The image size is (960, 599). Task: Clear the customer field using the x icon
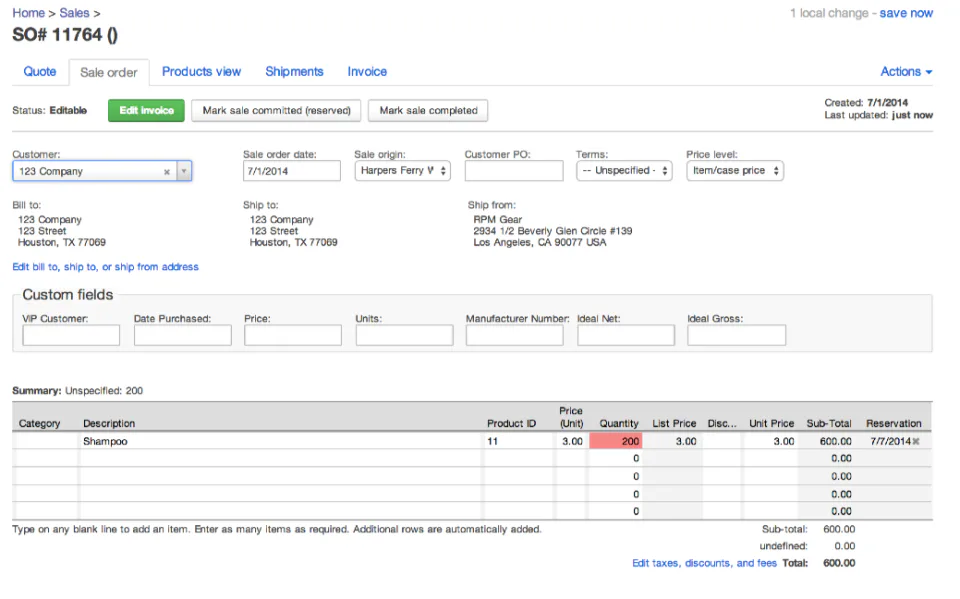[x=168, y=170]
